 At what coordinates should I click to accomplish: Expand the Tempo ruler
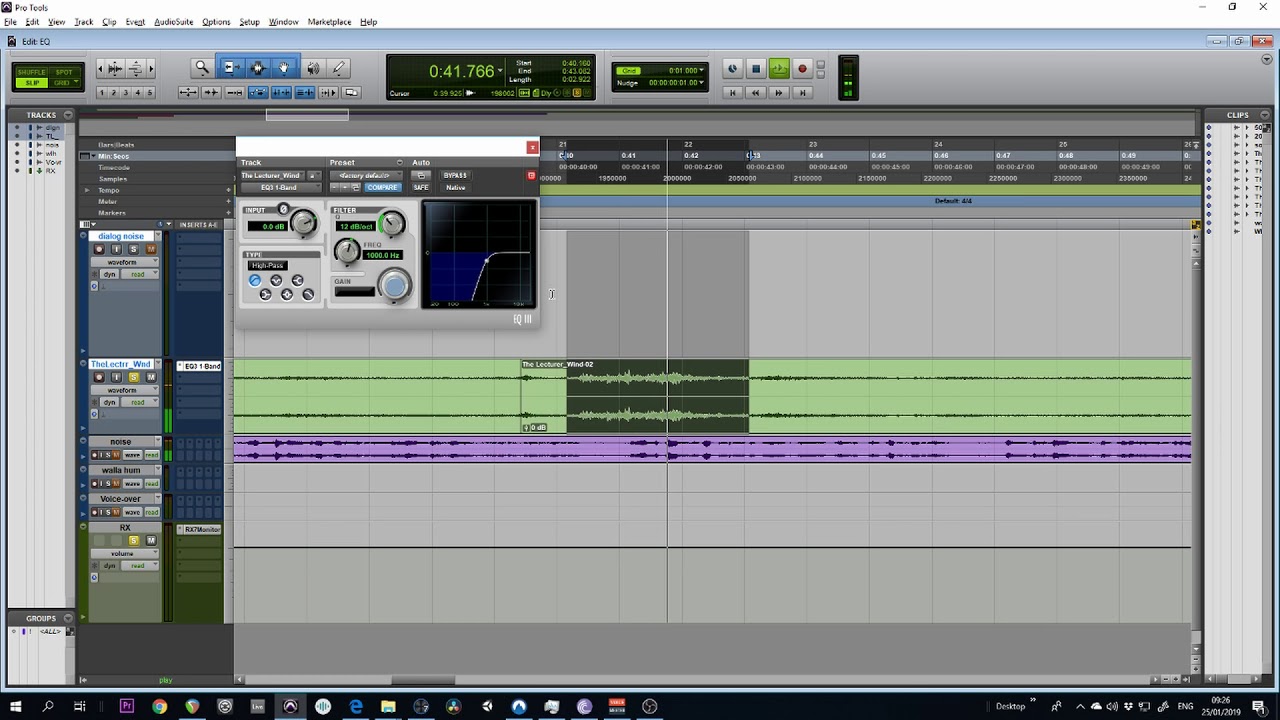86,190
